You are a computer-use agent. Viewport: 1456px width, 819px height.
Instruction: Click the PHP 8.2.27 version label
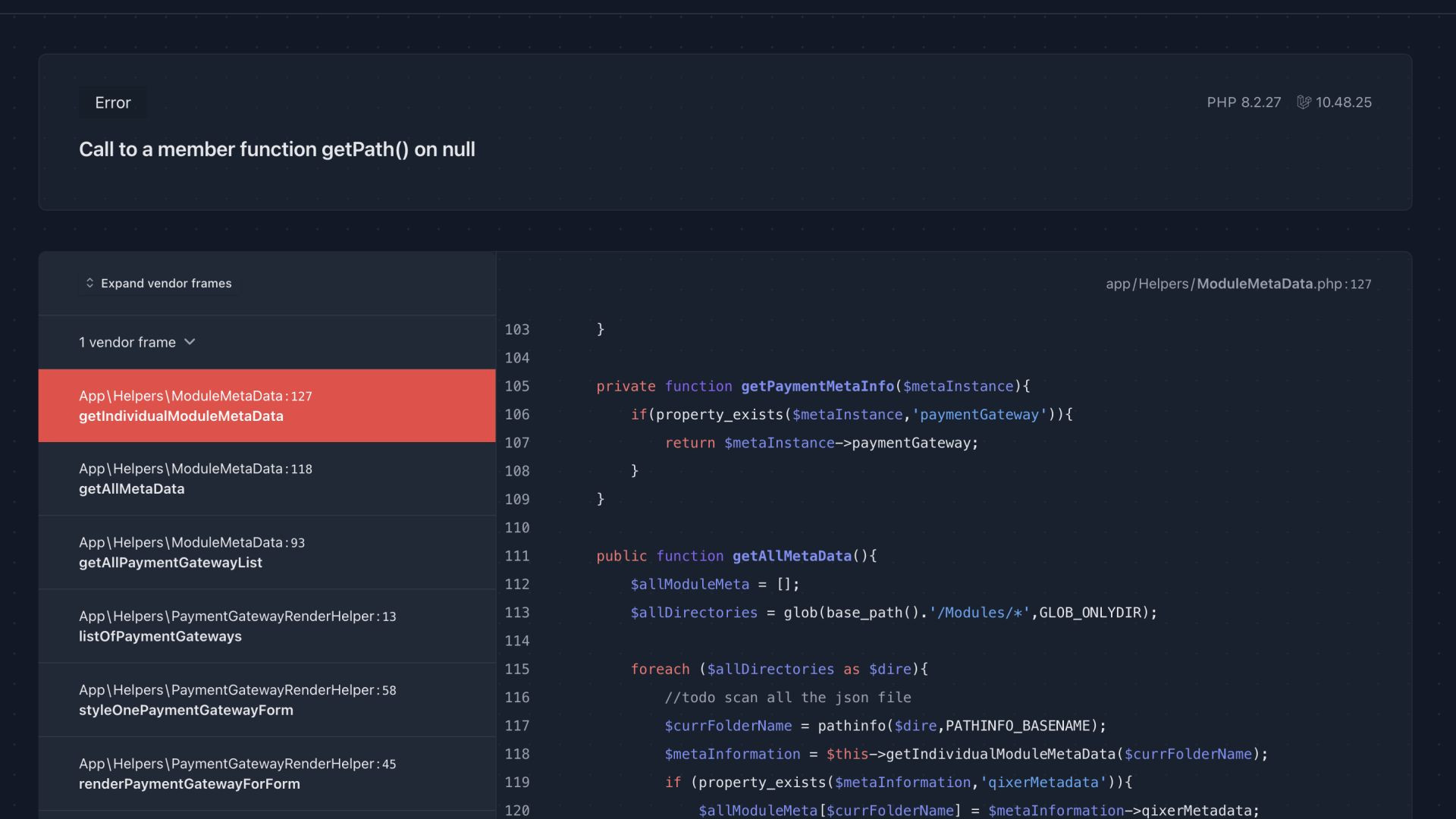point(1244,102)
